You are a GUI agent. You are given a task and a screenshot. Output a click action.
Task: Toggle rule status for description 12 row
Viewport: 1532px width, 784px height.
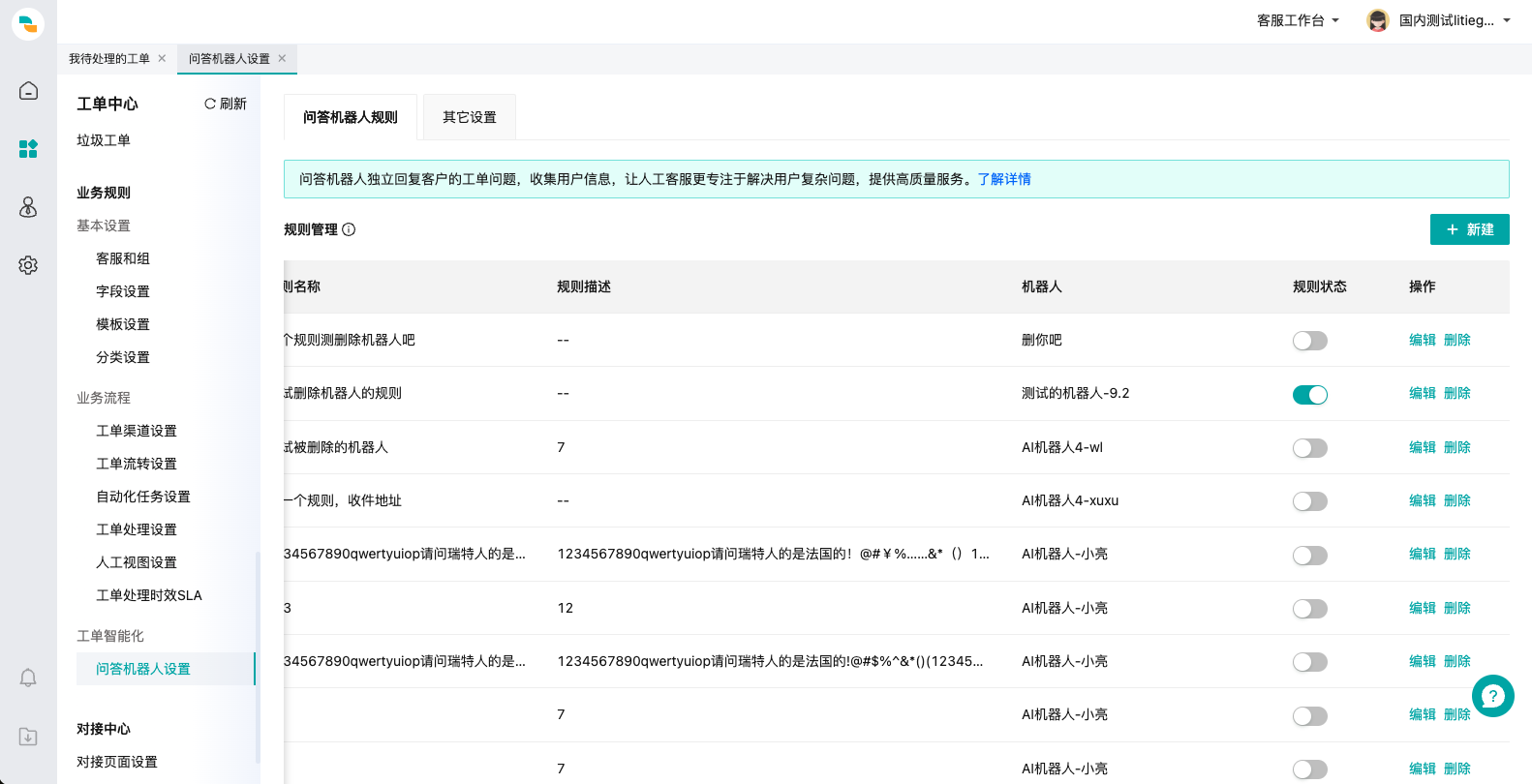pos(1309,609)
